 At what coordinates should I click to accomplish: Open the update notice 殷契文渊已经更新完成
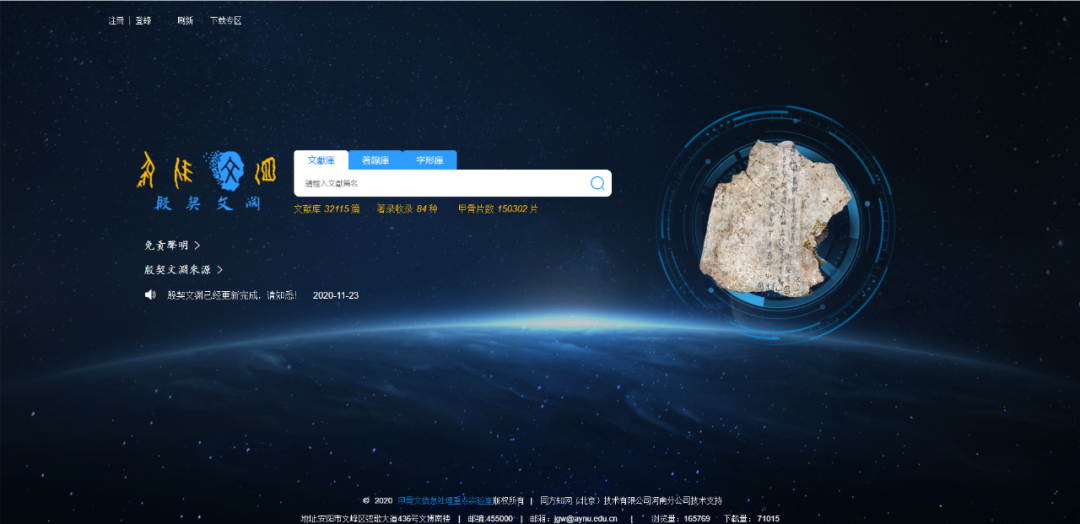click(232, 295)
